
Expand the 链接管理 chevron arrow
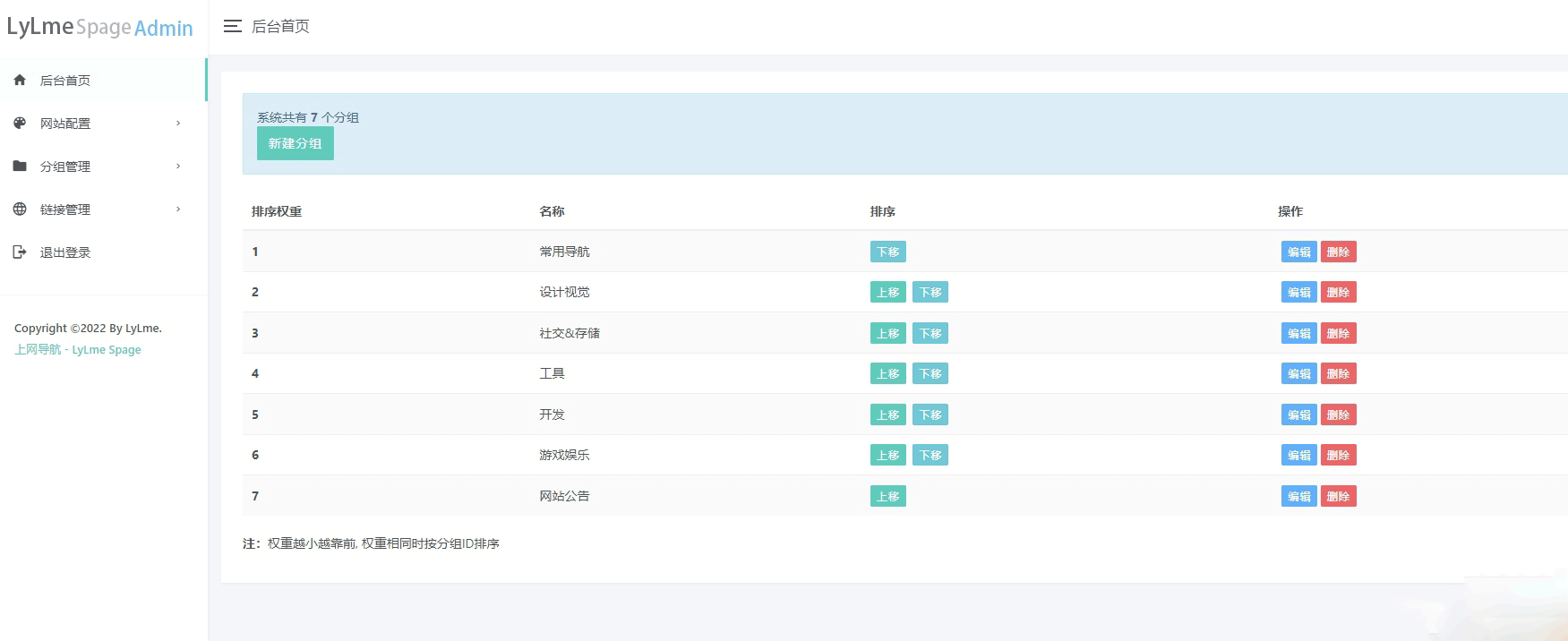(x=178, y=209)
